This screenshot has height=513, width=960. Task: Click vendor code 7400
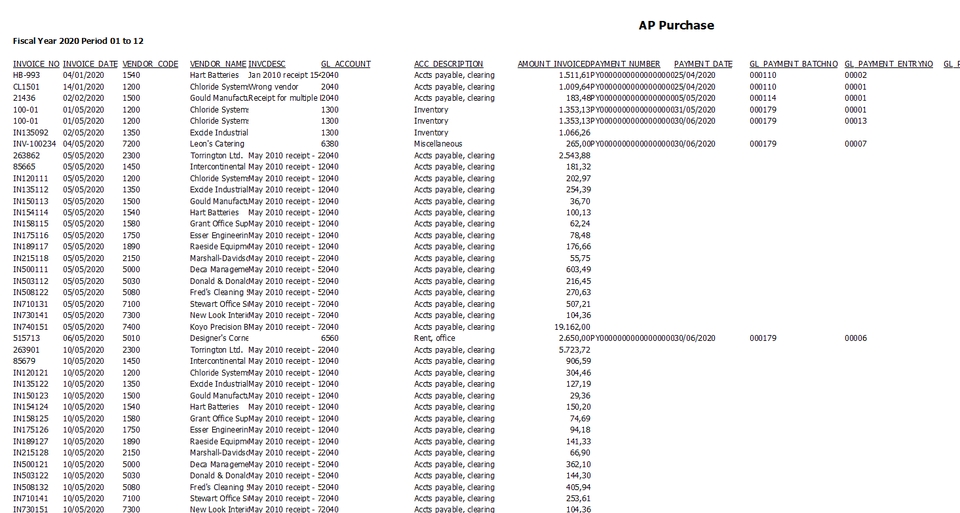(131, 327)
